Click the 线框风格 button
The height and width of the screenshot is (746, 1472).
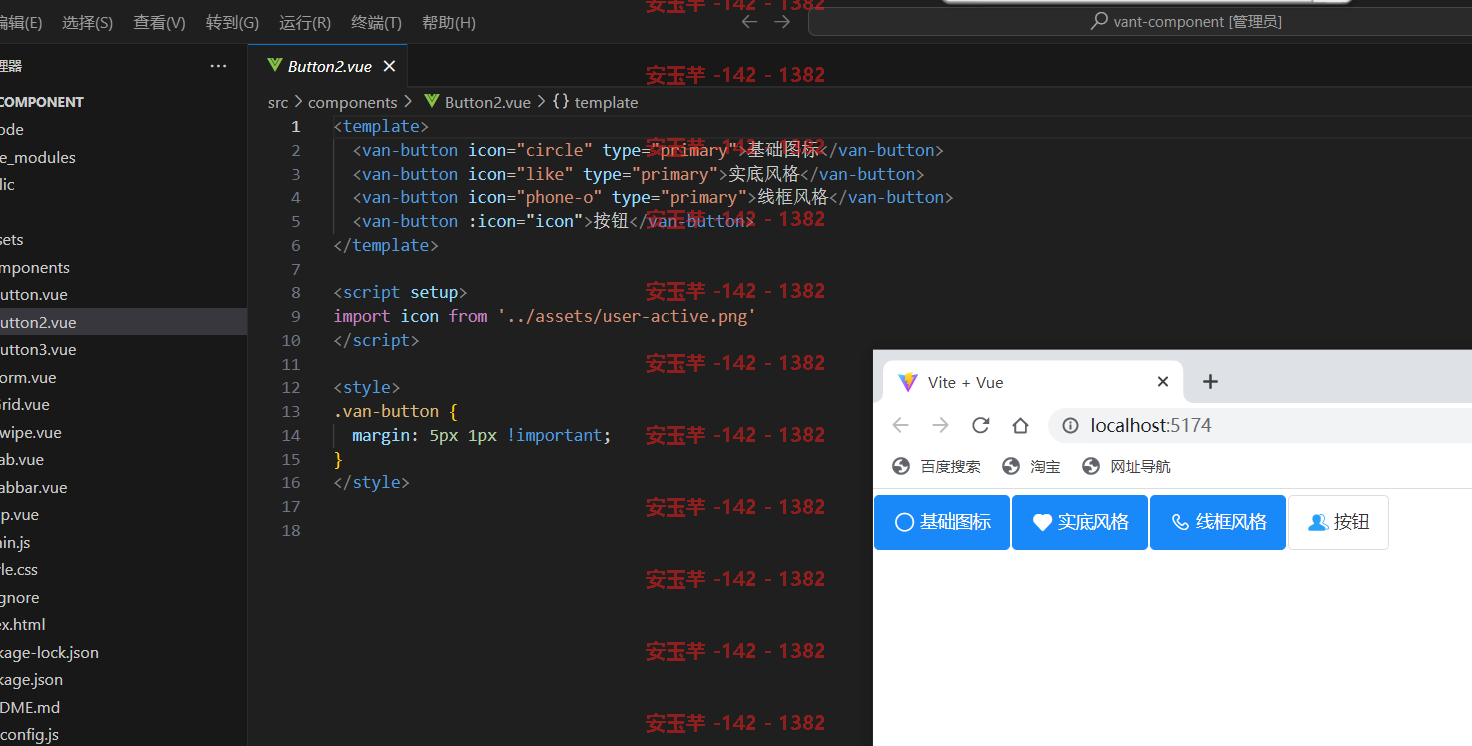coord(1218,522)
